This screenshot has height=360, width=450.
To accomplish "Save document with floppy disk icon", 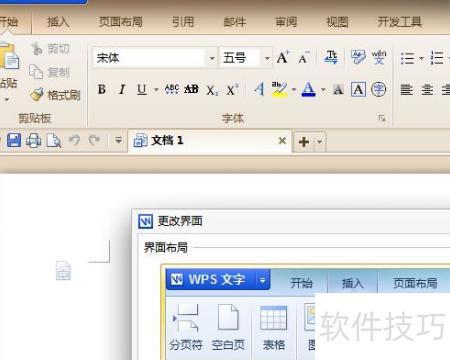I will 14,140.
